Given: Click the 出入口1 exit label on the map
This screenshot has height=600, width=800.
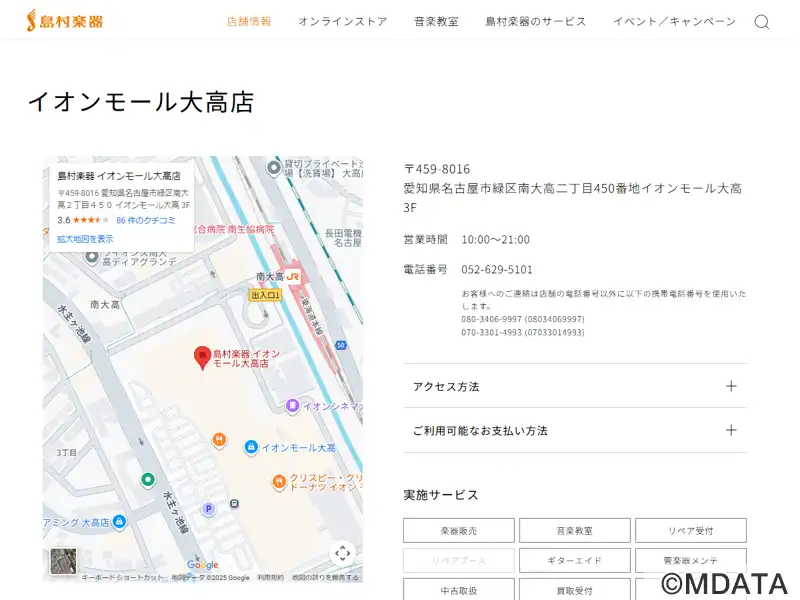Looking at the screenshot, I should (265, 295).
